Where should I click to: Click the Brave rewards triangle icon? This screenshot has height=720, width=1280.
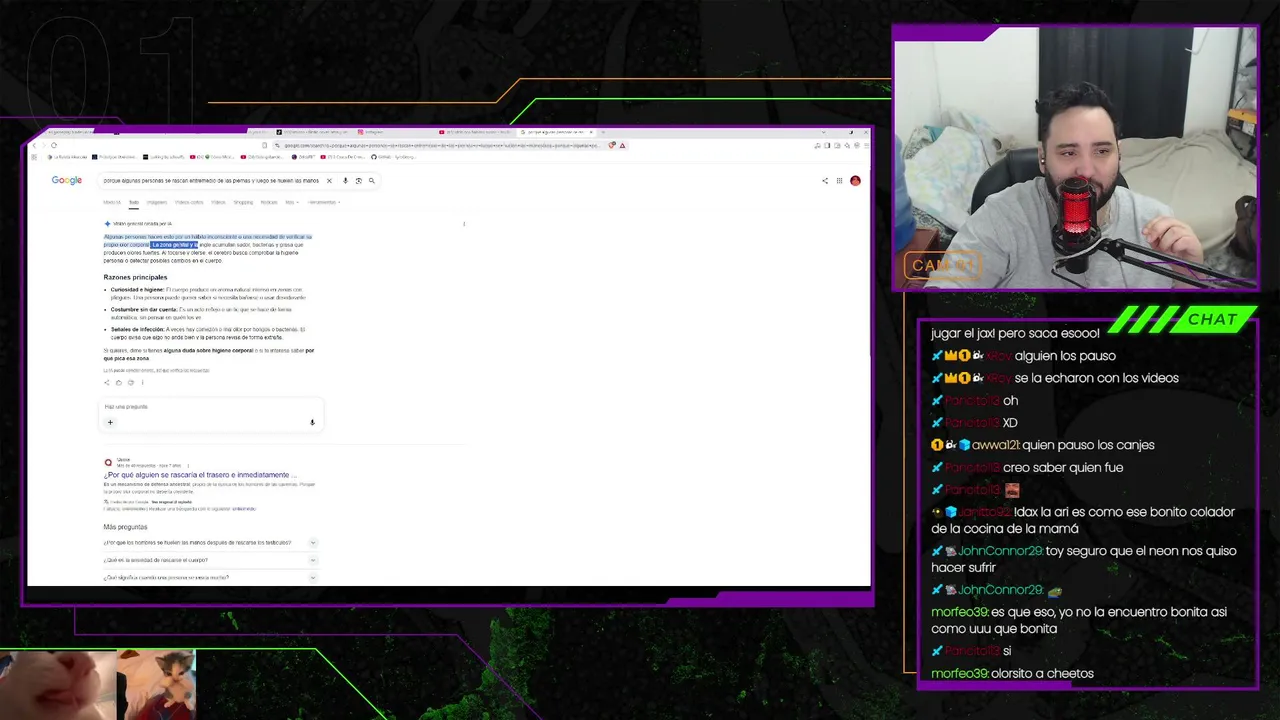pyautogui.click(x=622, y=145)
